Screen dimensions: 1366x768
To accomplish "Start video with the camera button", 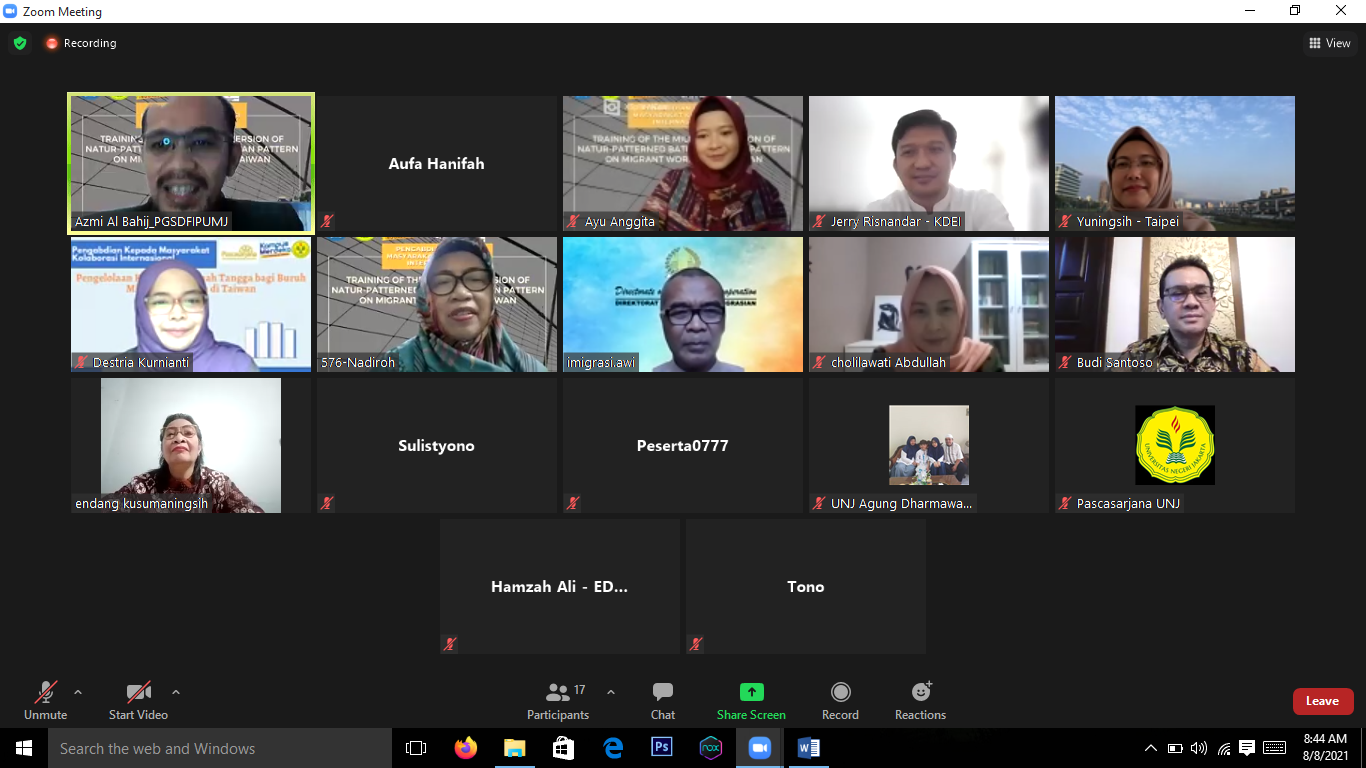I will (x=138, y=693).
